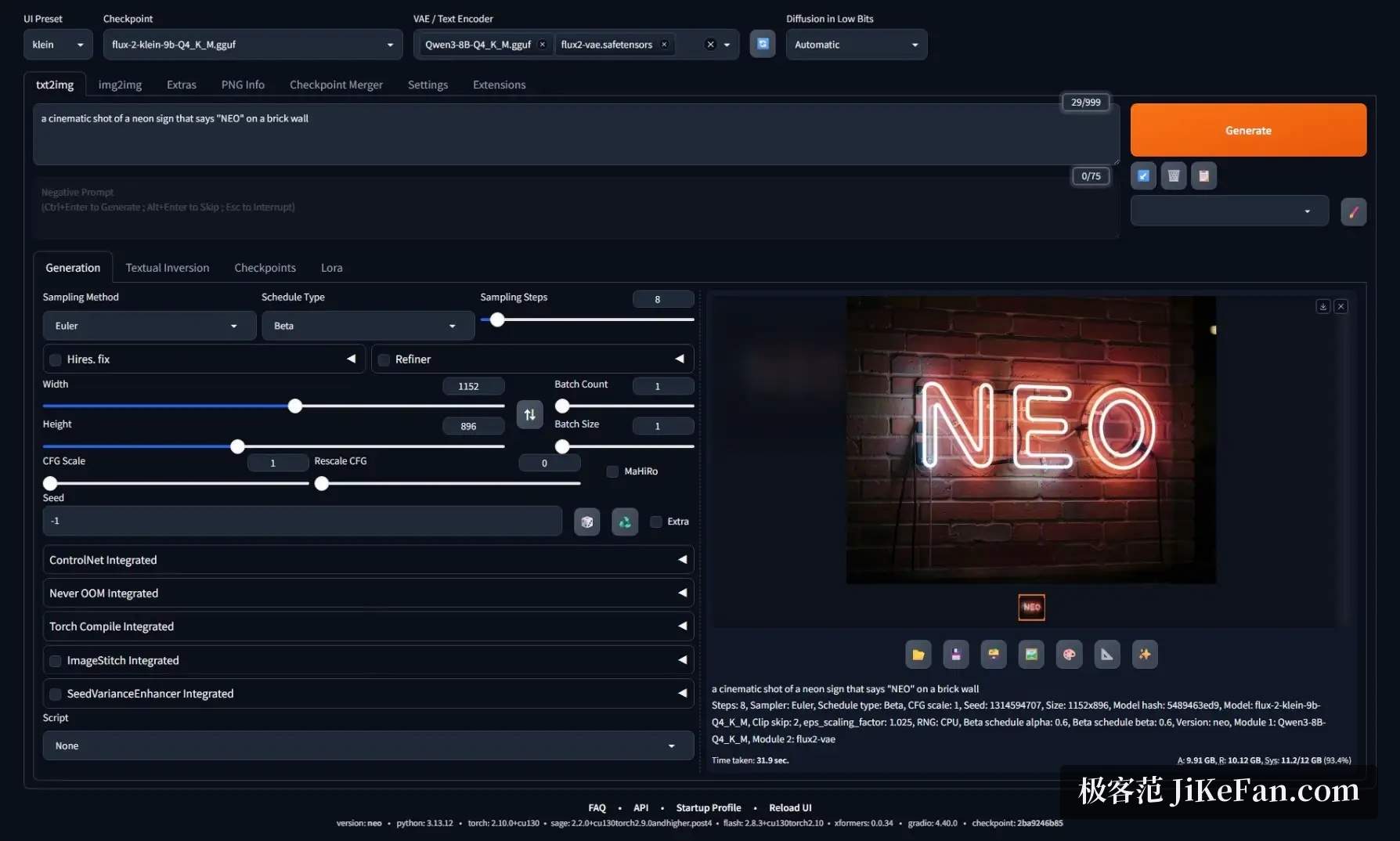Open the Checkpoint dropdown
The image size is (1400, 841).
[253, 45]
